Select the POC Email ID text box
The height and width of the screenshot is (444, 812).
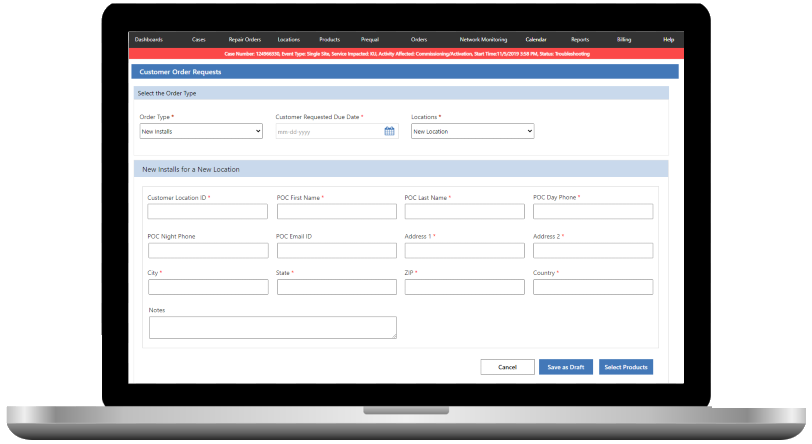click(x=336, y=250)
